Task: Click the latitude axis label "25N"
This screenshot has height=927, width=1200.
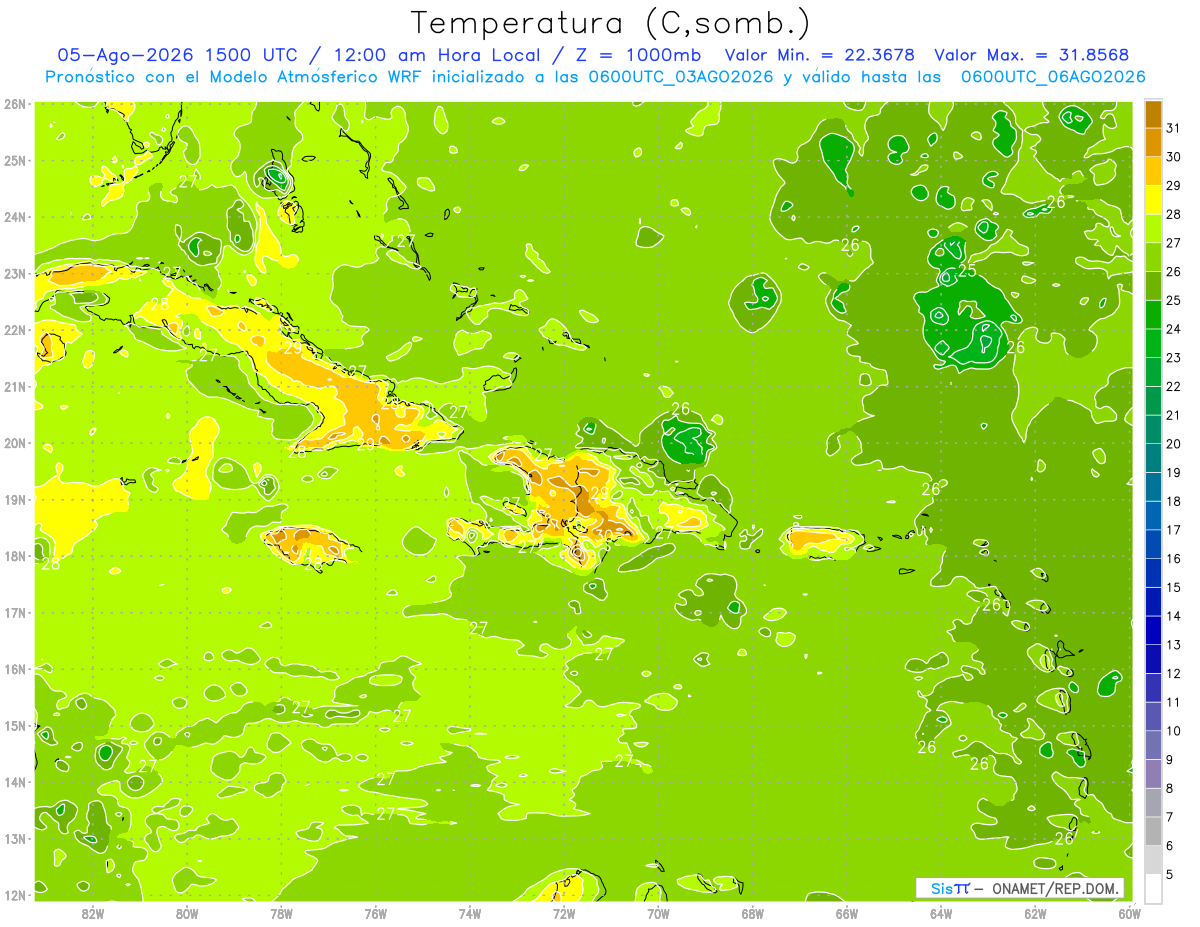Action: pos(14,160)
